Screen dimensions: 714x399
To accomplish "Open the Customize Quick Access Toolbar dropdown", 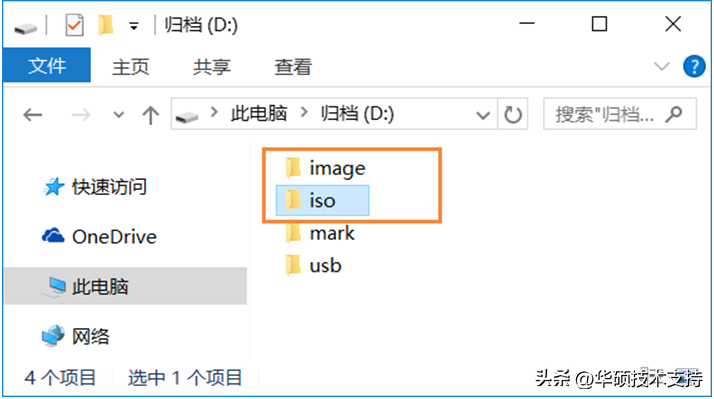I will tap(133, 26).
